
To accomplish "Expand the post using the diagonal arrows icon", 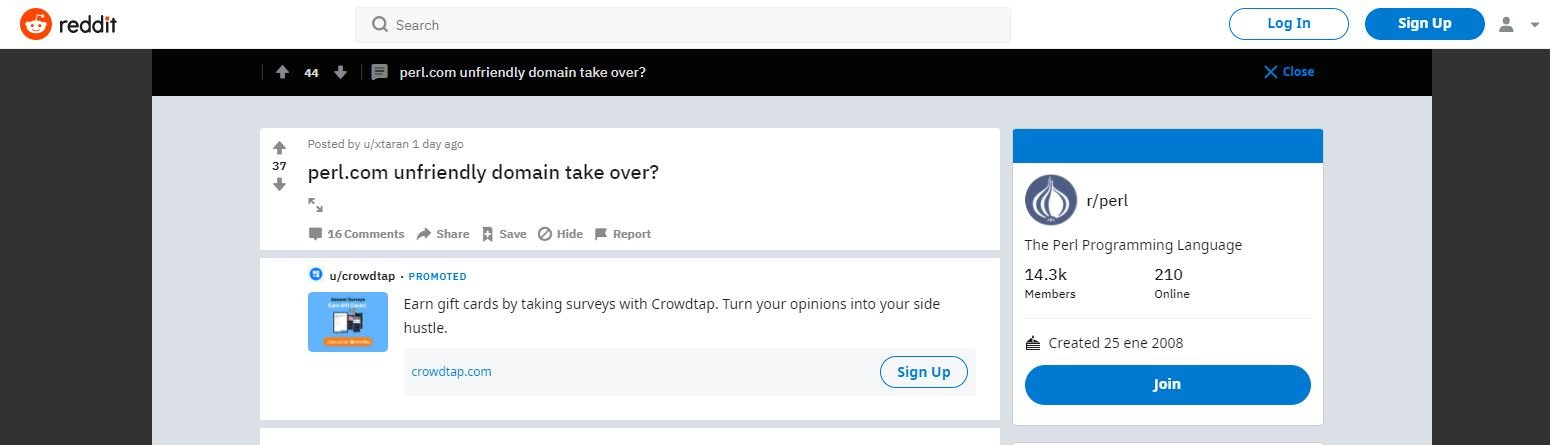I will 315,205.
